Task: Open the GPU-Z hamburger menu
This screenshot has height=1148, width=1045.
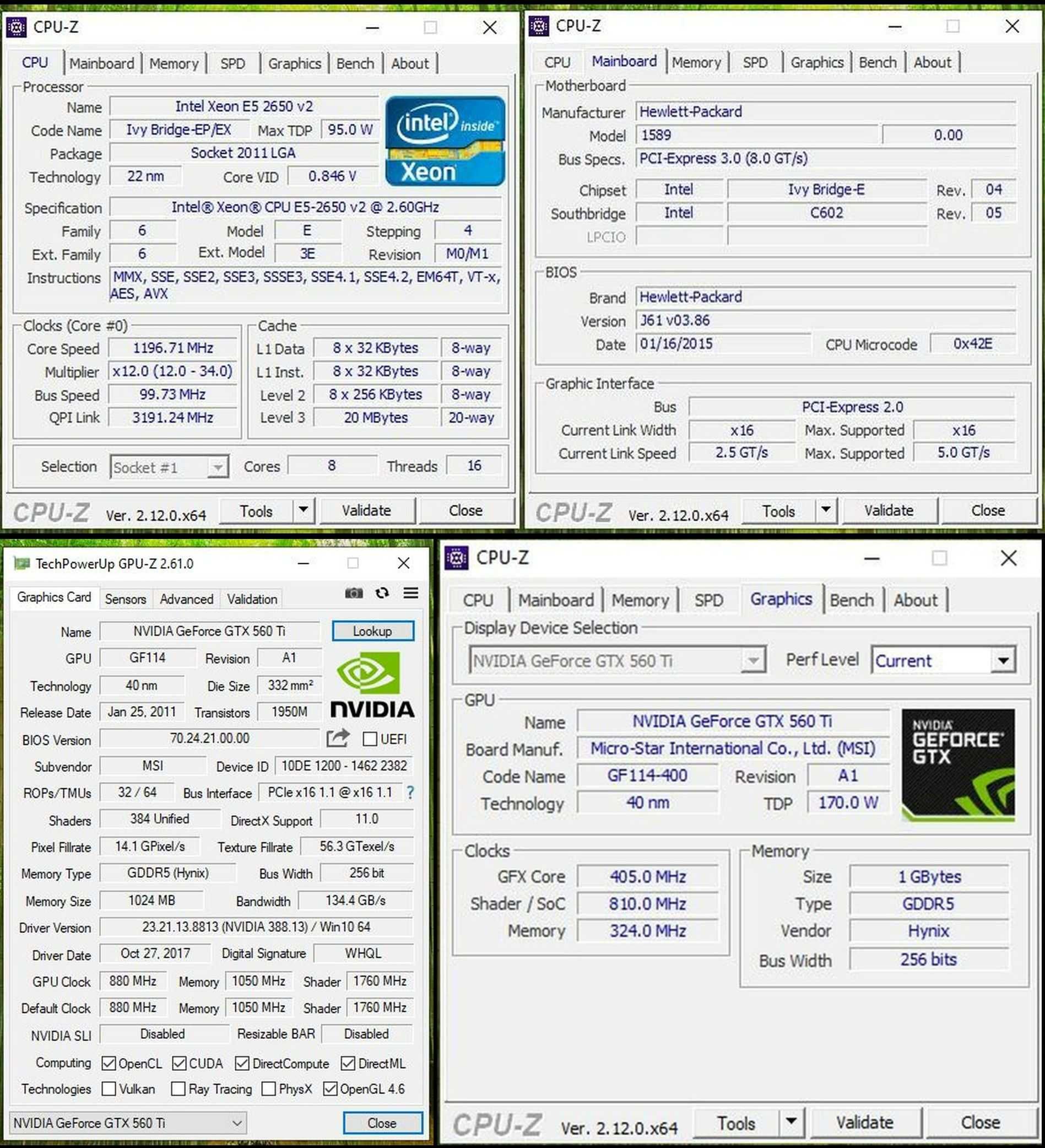Action: [411, 593]
